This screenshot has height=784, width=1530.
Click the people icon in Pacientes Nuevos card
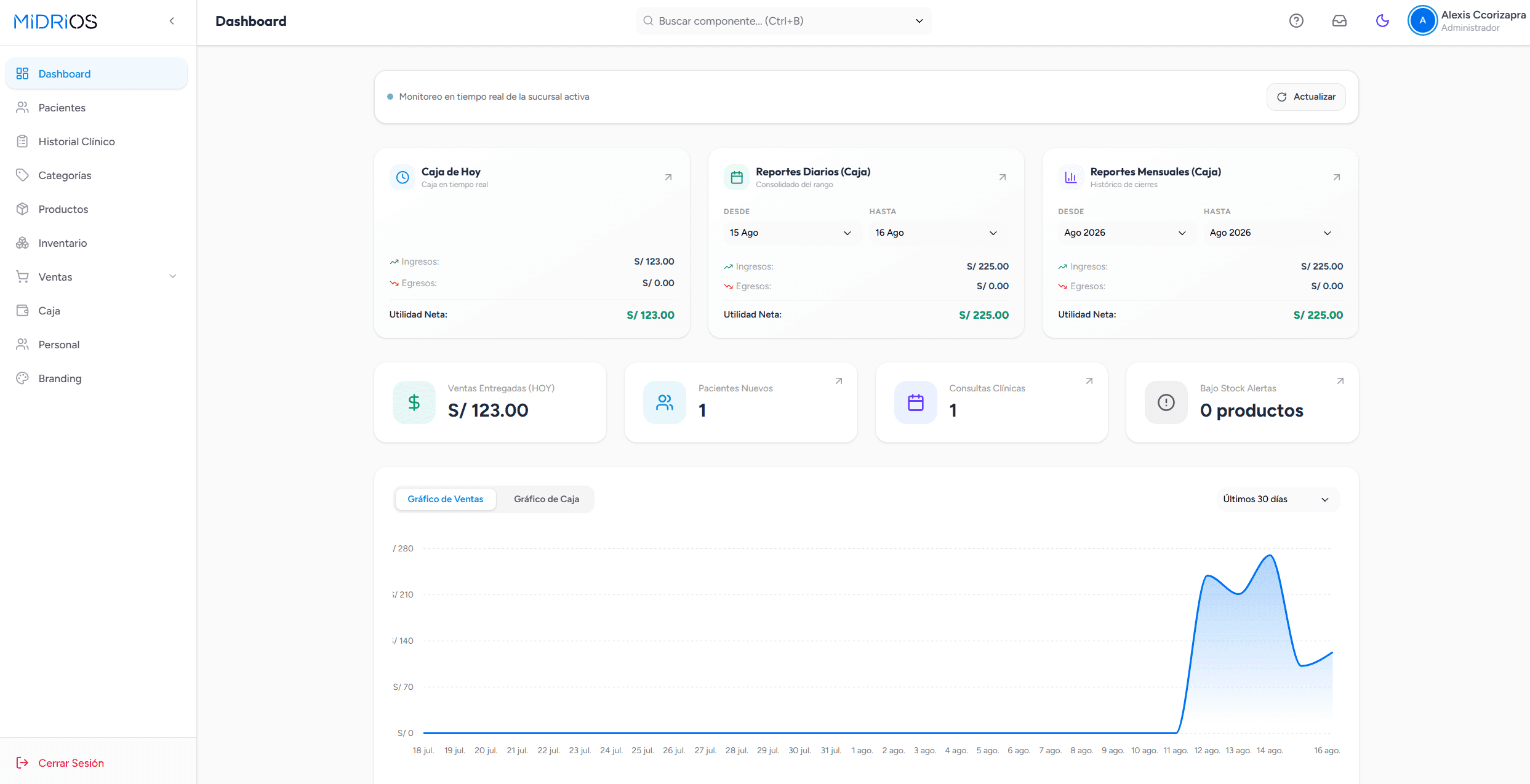pos(665,402)
